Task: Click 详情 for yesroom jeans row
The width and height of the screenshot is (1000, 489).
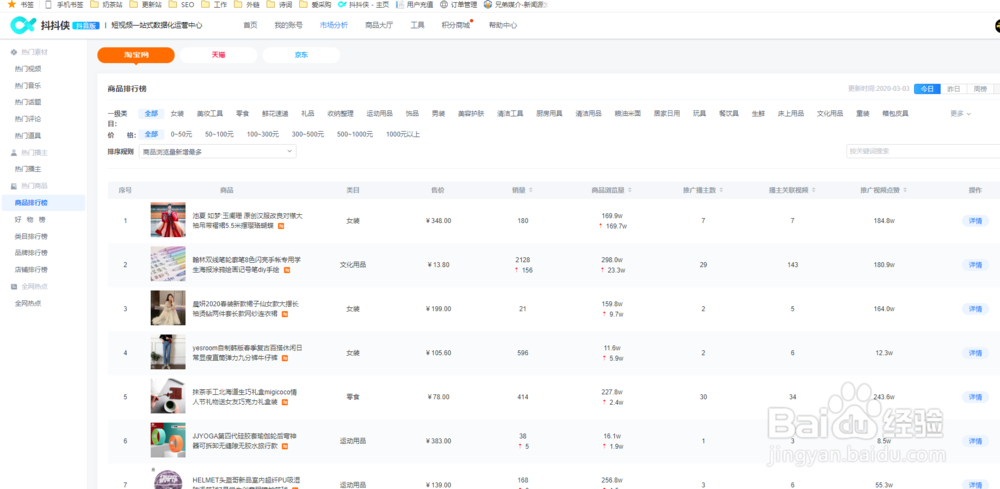Action: click(x=975, y=353)
